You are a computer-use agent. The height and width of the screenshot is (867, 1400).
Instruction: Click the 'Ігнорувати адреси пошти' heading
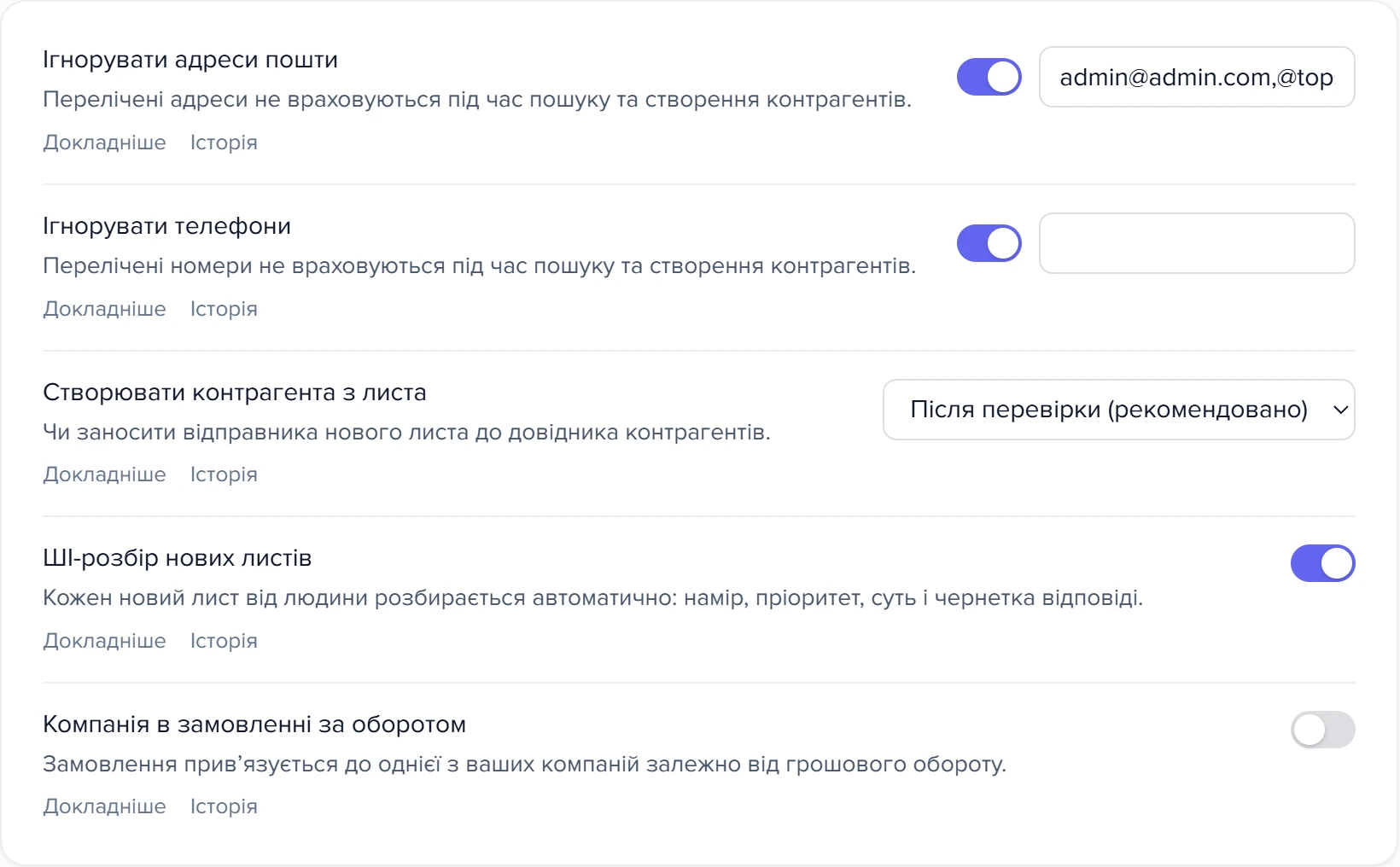coord(190,60)
